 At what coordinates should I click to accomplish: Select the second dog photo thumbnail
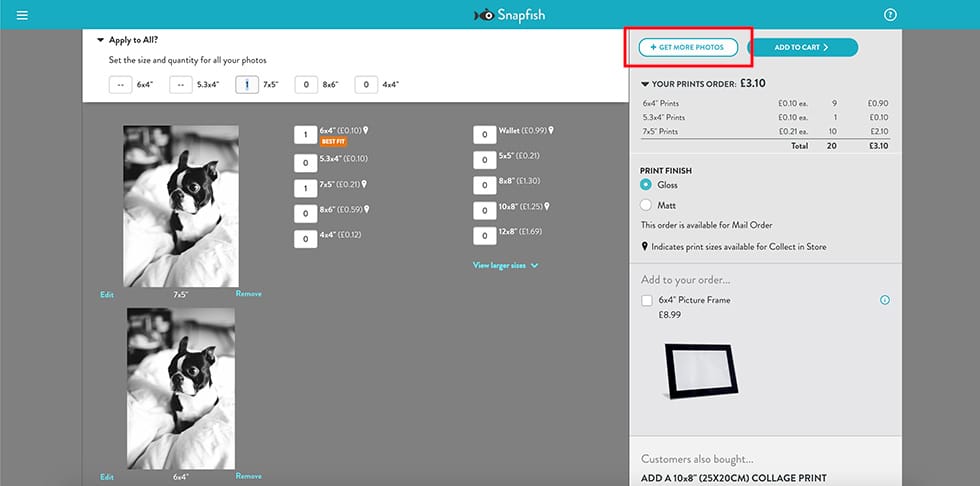[x=181, y=389]
